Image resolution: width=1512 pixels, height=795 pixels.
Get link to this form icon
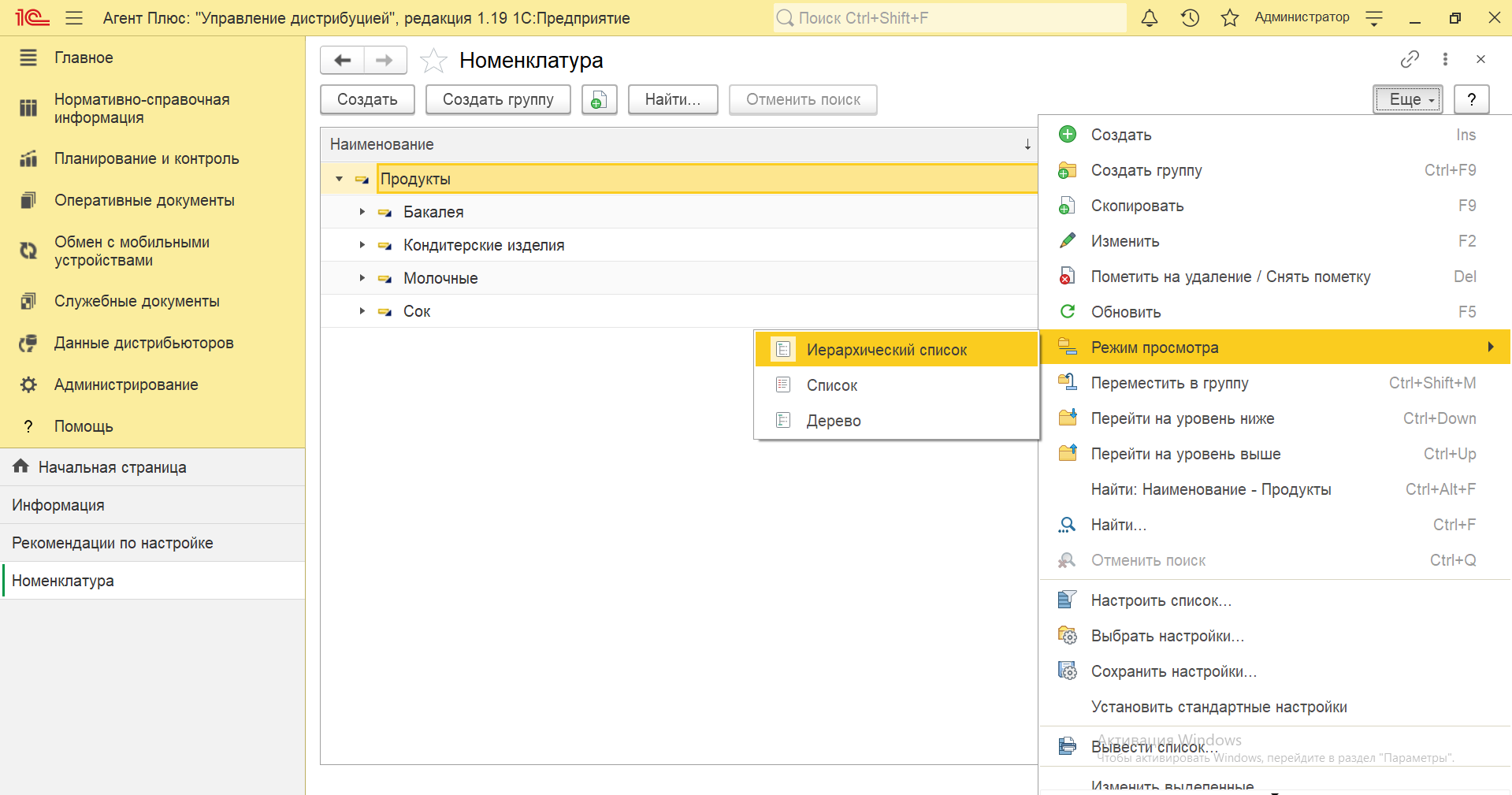pyautogui.click(x=1410, y=59)
